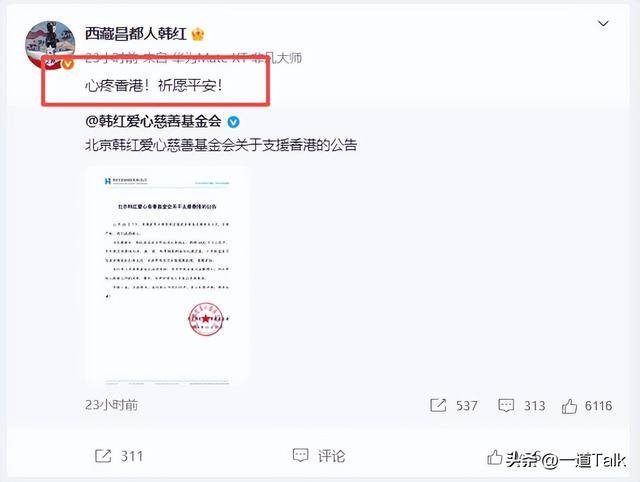Select the 537 repost count
Screen dimensions: 640x482
(467, 406)
